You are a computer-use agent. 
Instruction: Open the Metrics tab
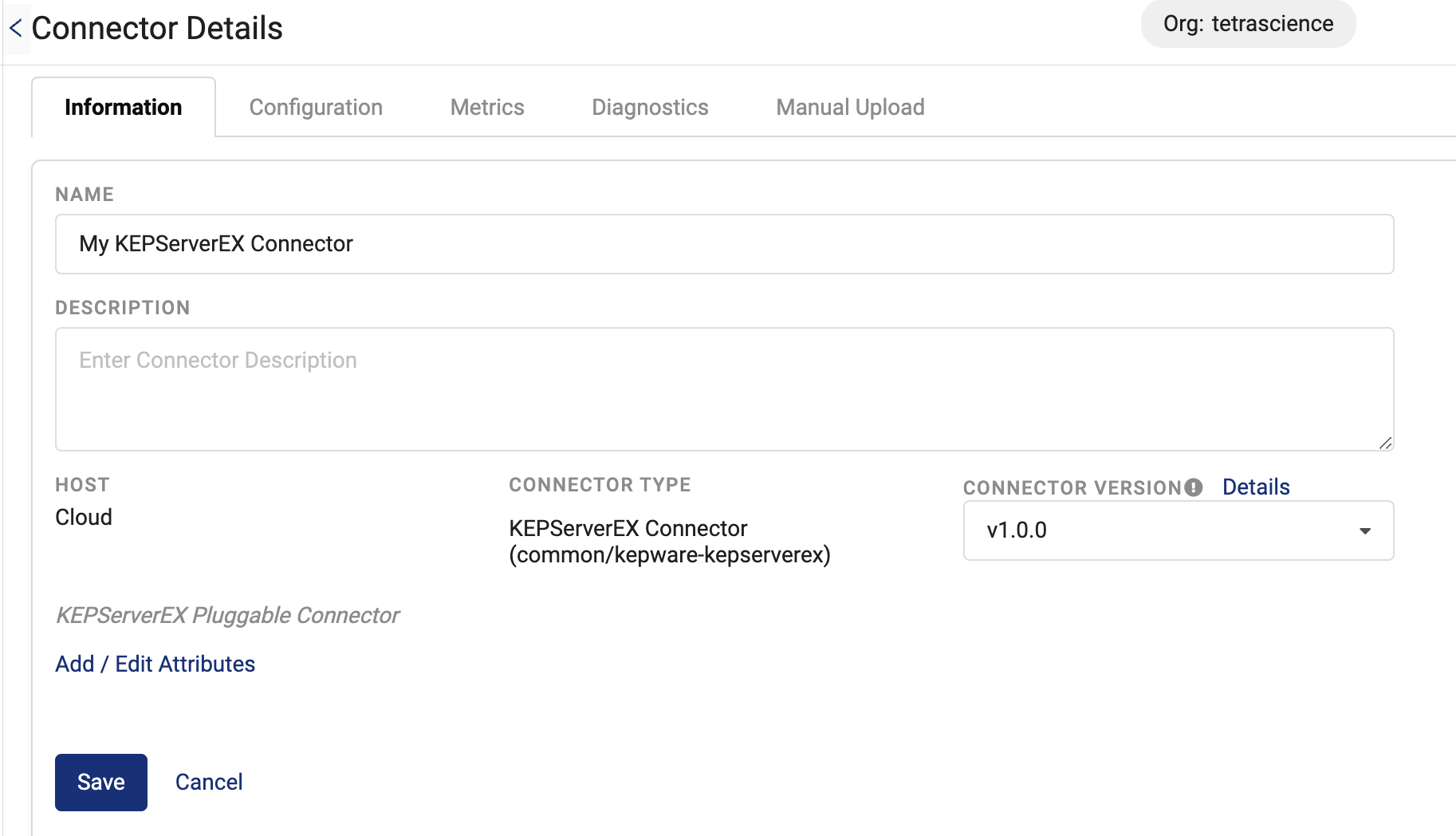click(x=487, y=107)
